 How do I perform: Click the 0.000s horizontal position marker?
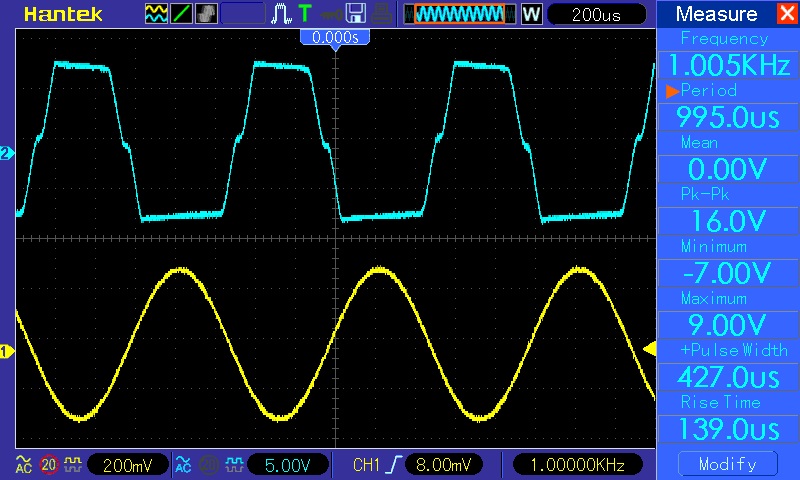pos(335,36)
